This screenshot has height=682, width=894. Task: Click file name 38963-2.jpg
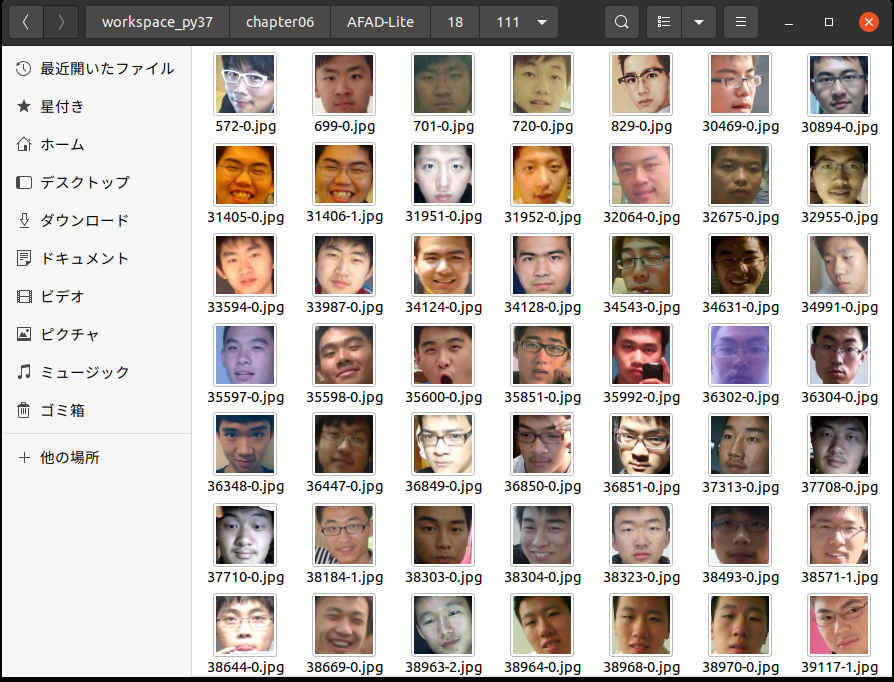pyautogui.click(x=443, y=667)
